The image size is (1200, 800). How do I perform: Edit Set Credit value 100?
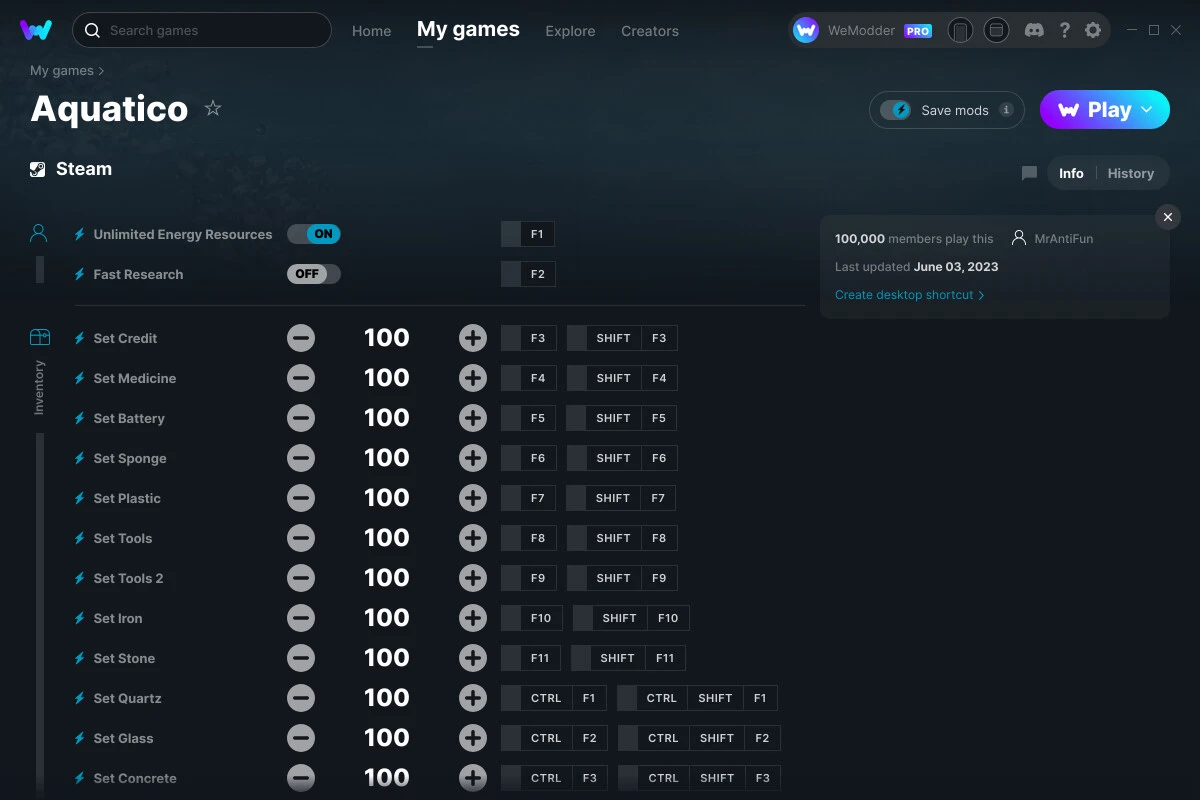pos(387,338)
